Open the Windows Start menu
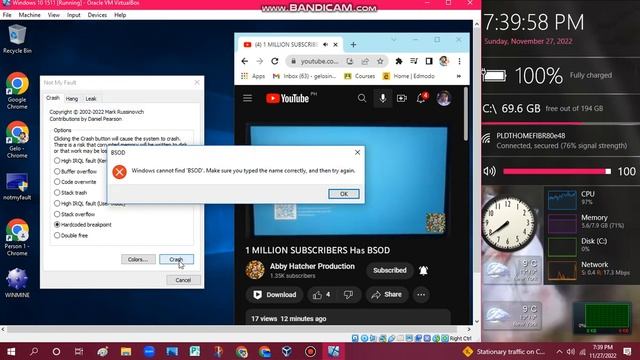 [x=11, y=351]
